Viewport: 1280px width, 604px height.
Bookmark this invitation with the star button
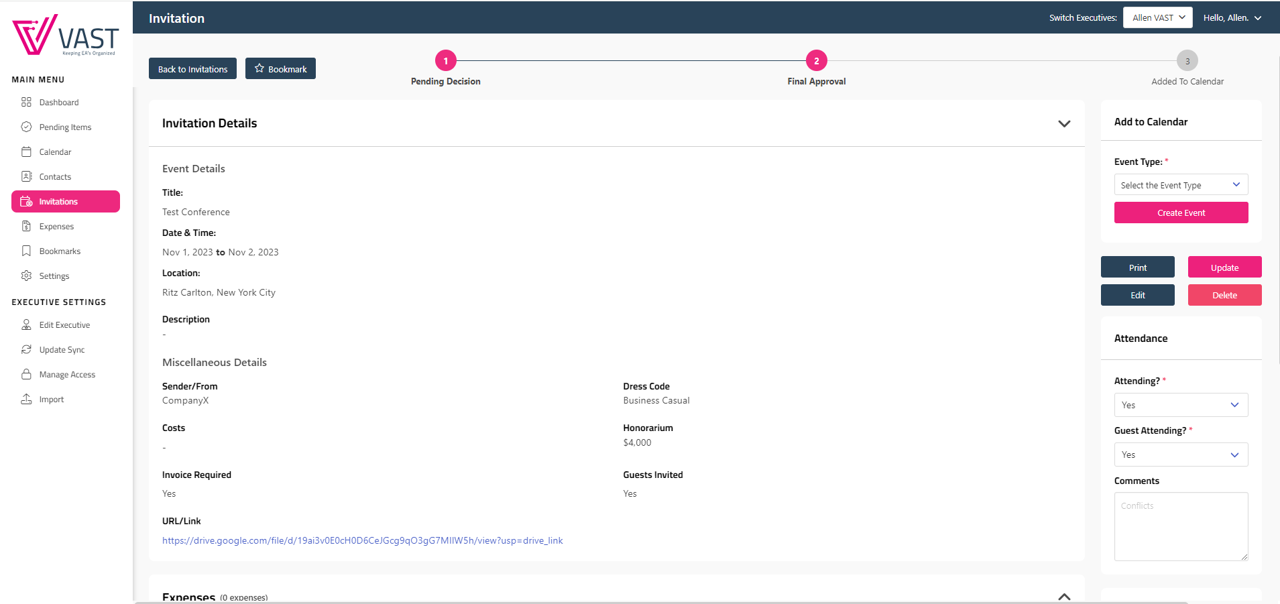click(280, 68)
